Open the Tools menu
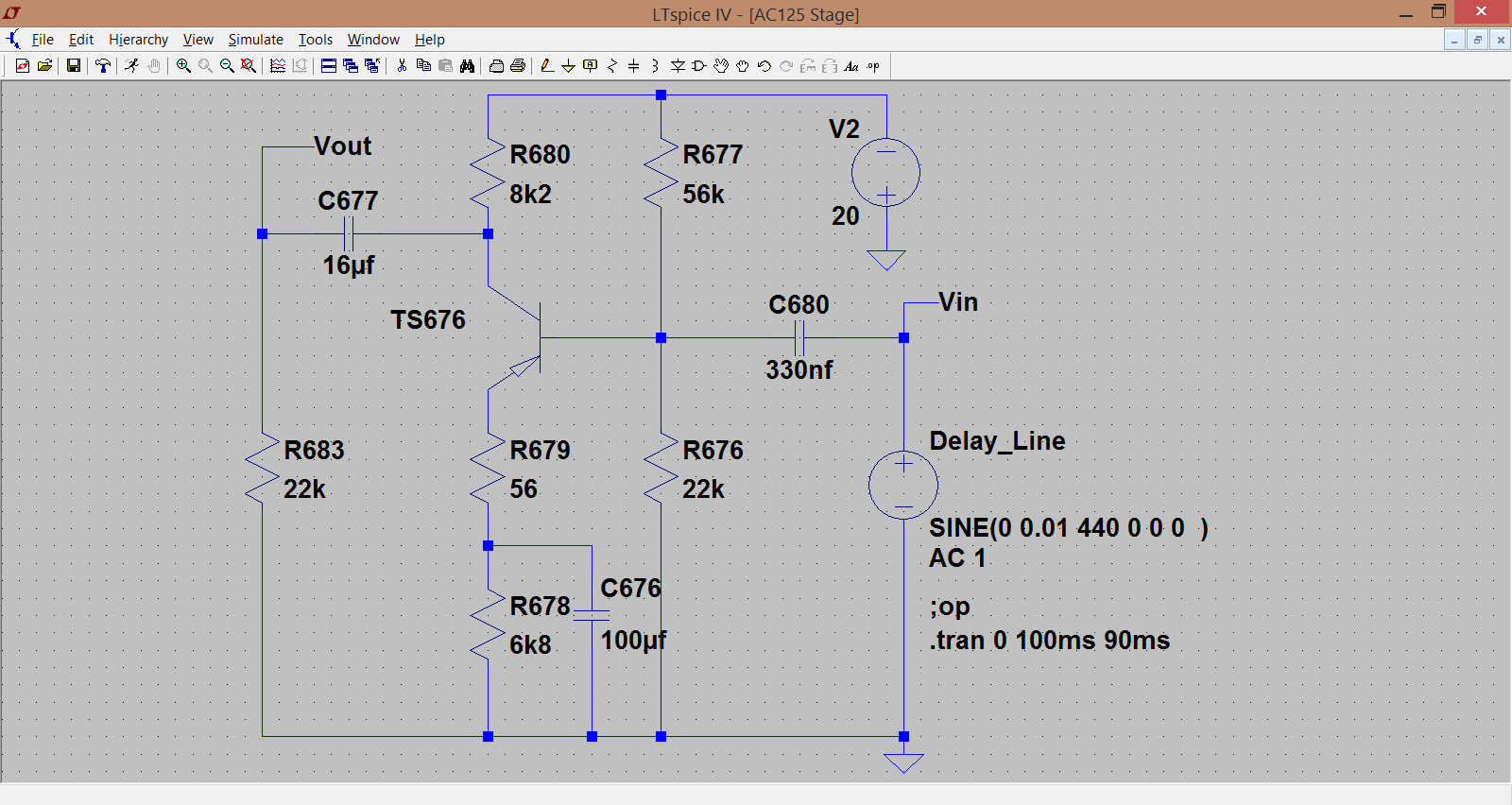The width and height of the screenshot is (1512, 805). 316,39
